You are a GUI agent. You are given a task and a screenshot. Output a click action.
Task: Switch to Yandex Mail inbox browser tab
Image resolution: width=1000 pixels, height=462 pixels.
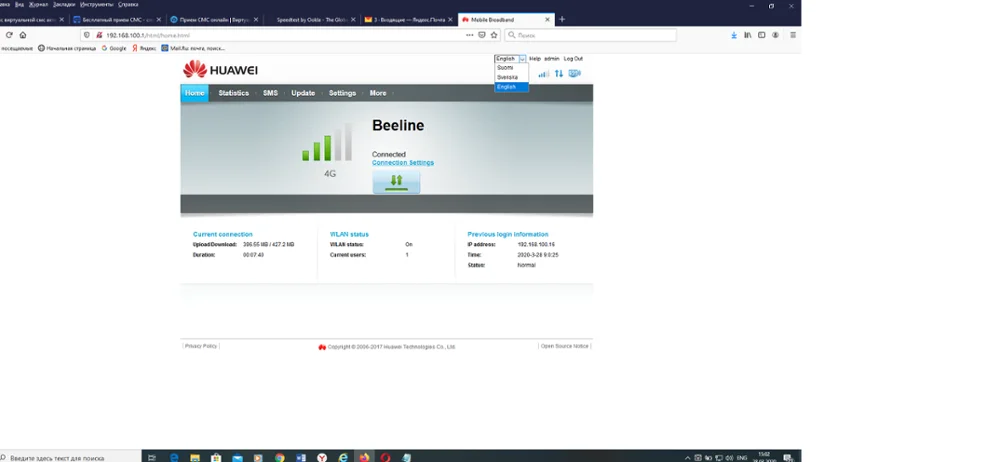pos(408,20)
